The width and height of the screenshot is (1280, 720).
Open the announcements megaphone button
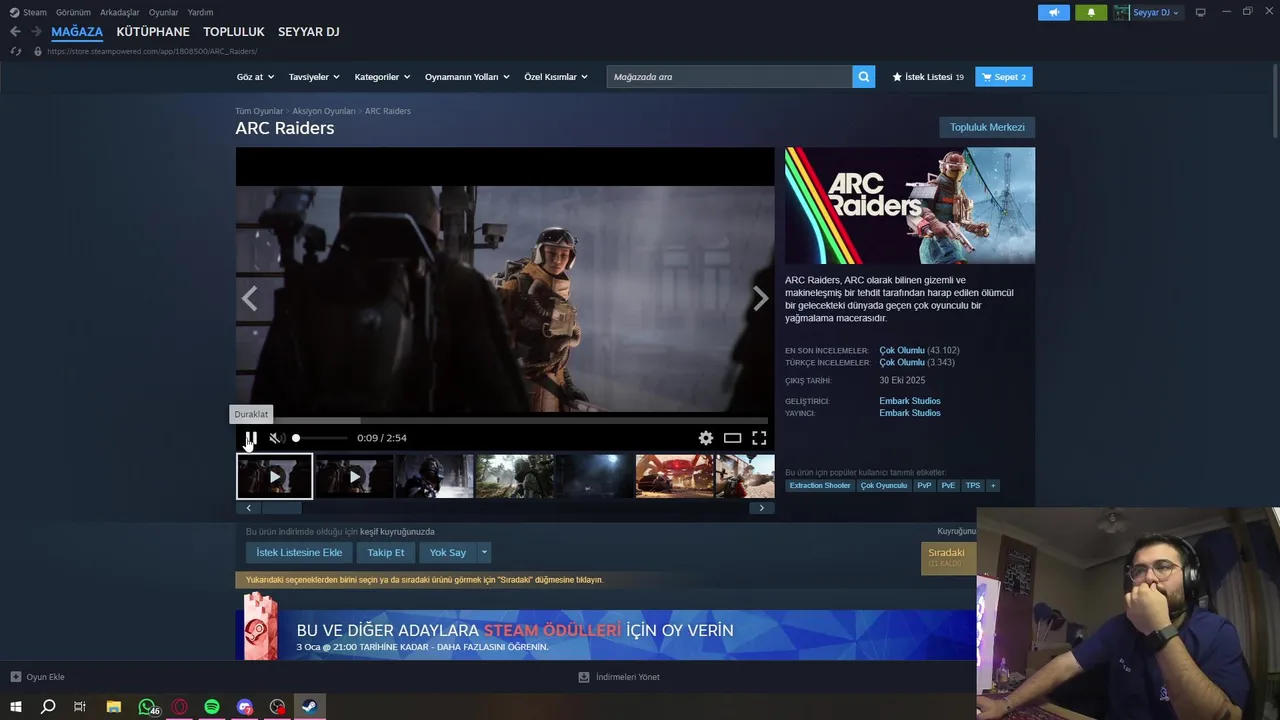1054,12
